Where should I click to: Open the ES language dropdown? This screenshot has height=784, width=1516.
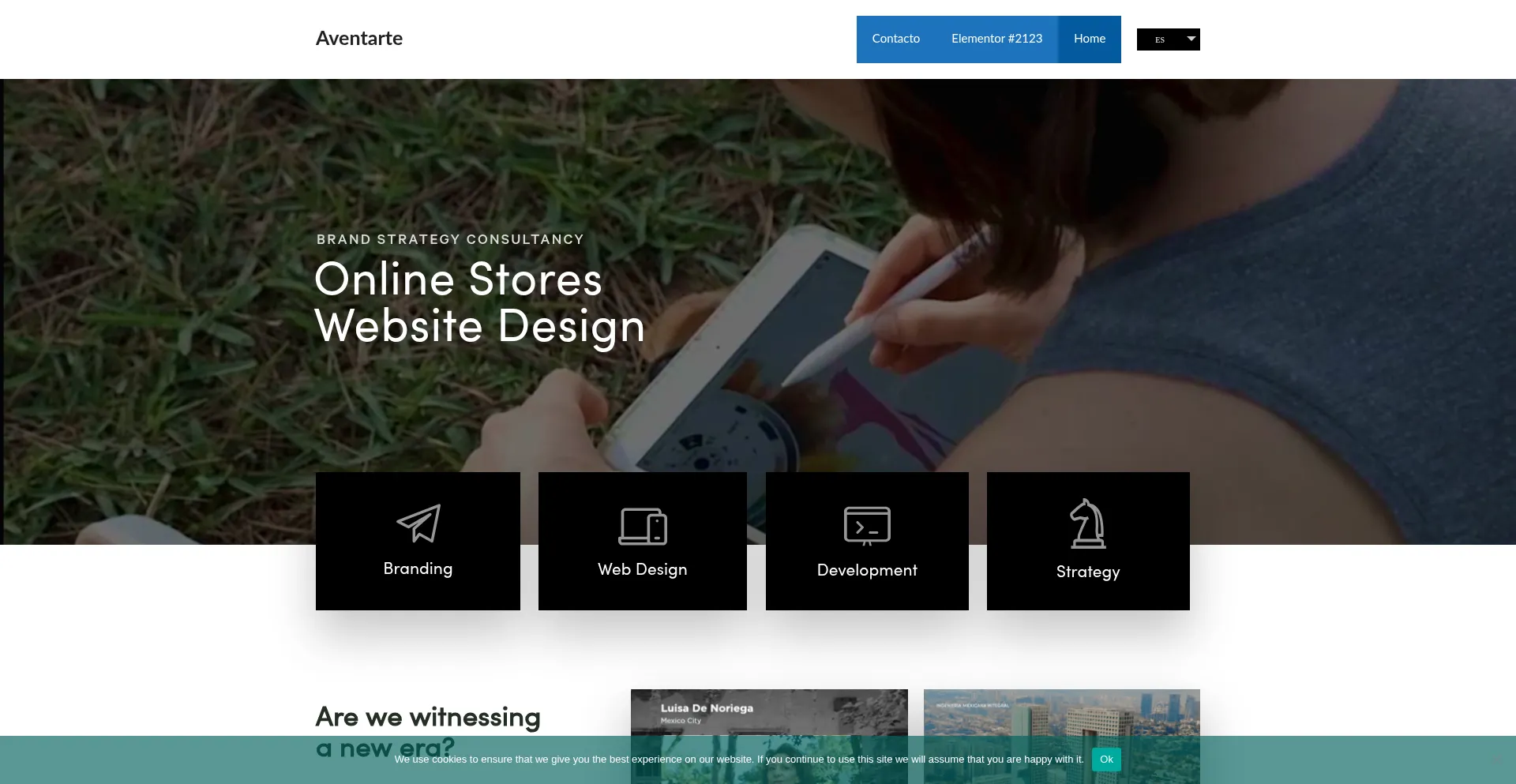[x=1160, y=39]
